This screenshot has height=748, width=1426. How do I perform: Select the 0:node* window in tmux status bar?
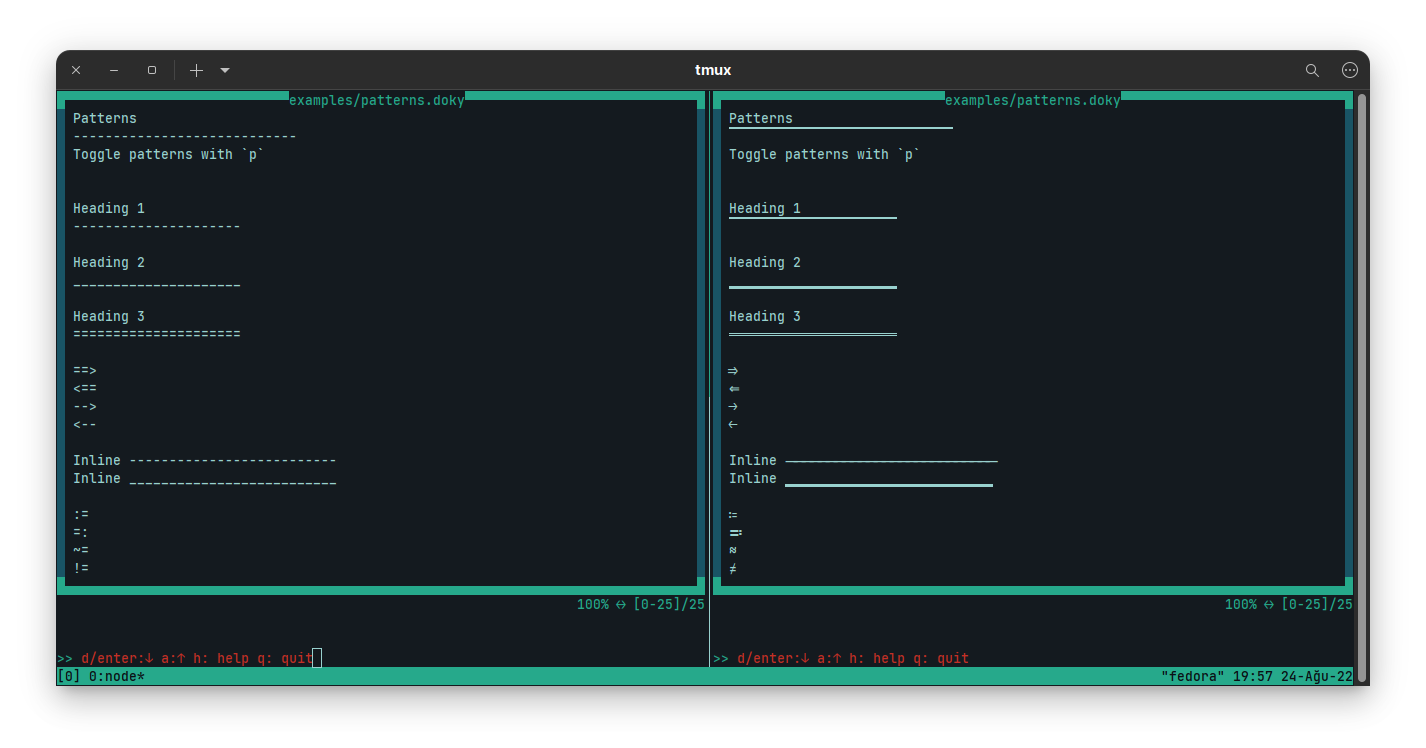click(116, 677)
